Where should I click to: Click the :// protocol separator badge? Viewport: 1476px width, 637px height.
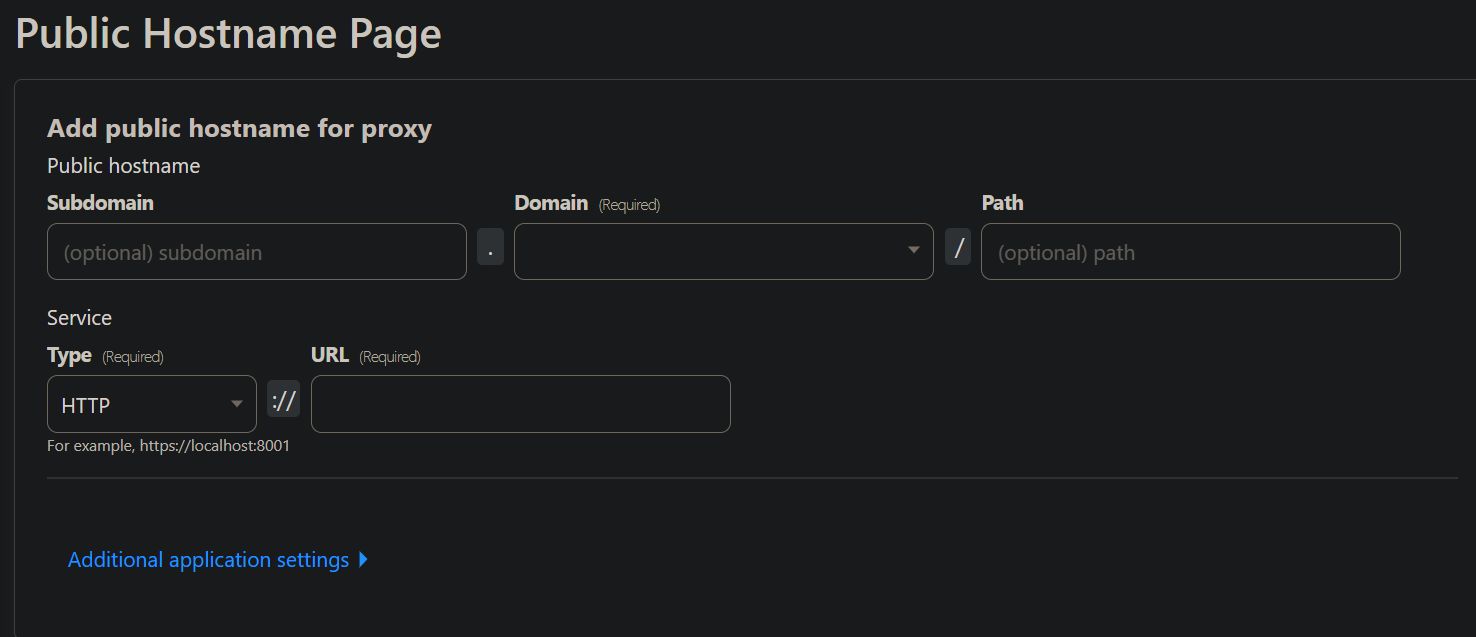pos(284,399)
